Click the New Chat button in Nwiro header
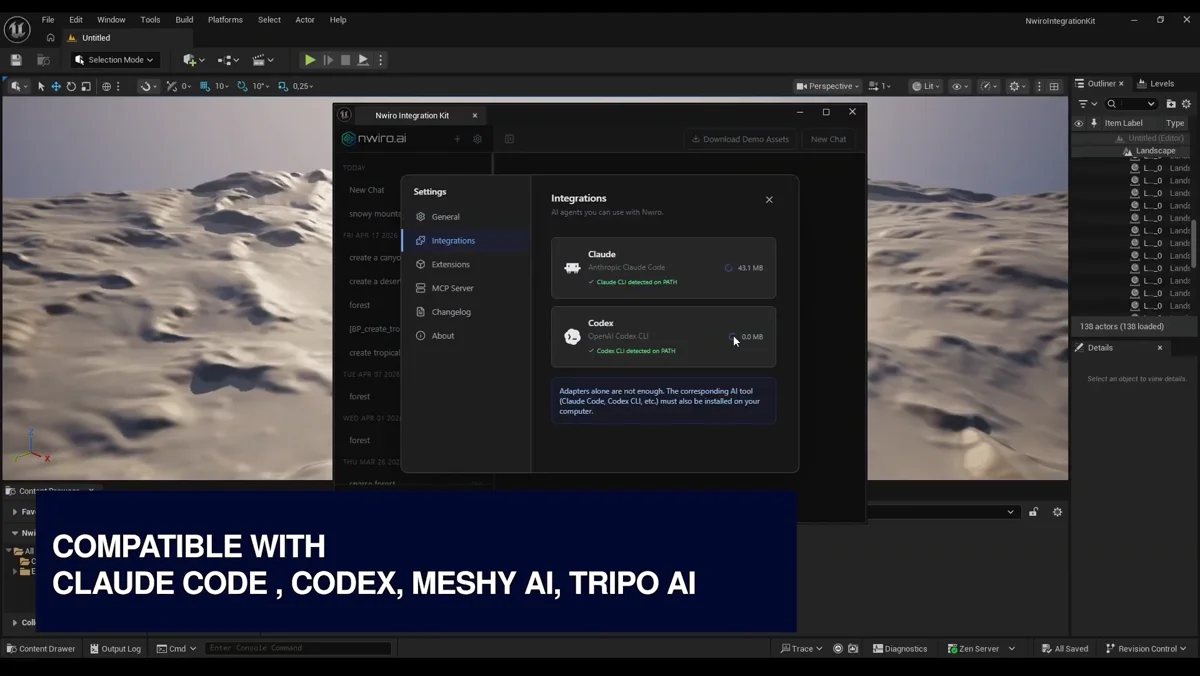 coord(828,139)
